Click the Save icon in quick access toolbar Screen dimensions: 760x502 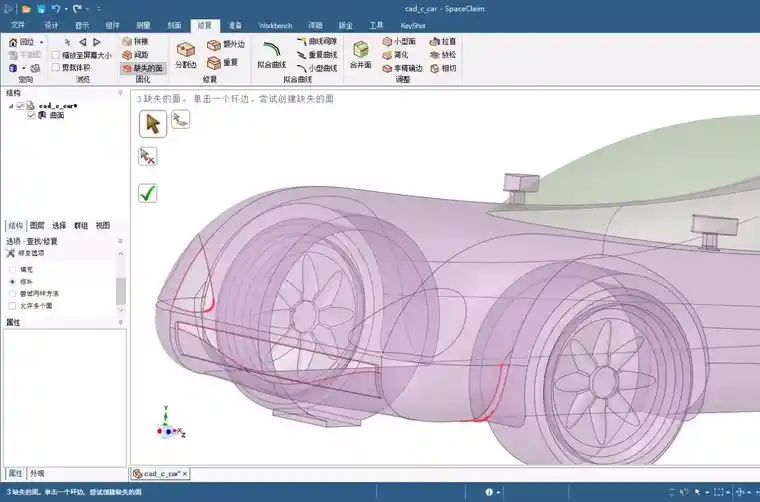(x=41, y=9)
